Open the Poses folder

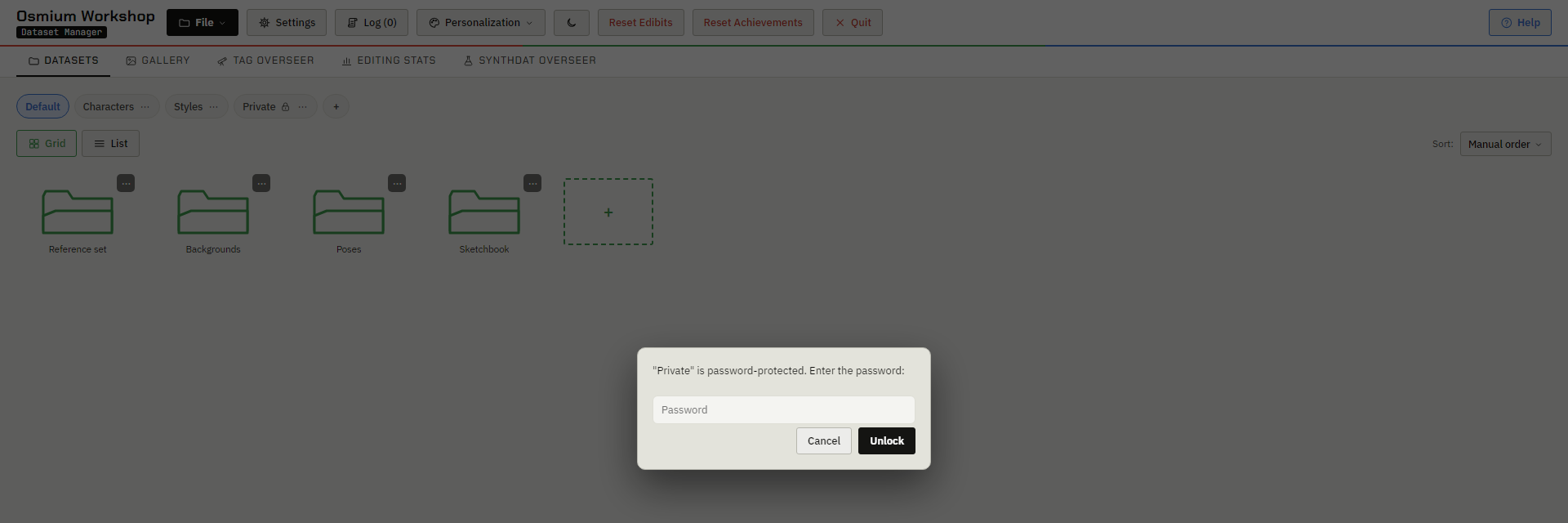[x=349, y=212]
